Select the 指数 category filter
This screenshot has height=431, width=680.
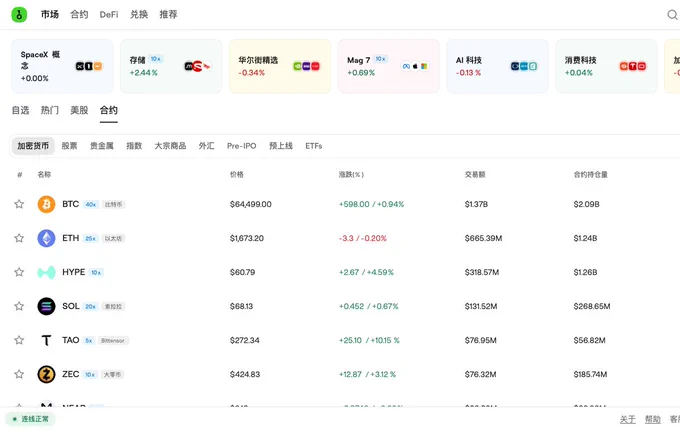(x=134, y=146)
